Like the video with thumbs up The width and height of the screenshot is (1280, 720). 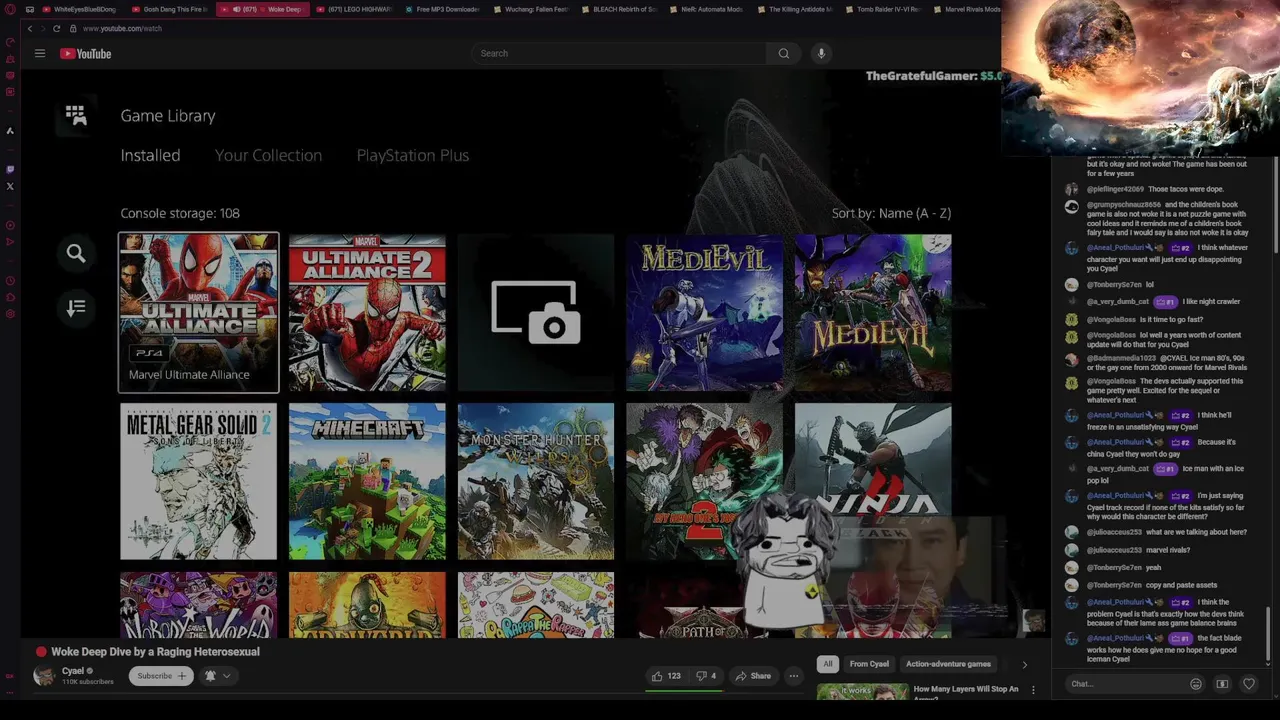666,676
